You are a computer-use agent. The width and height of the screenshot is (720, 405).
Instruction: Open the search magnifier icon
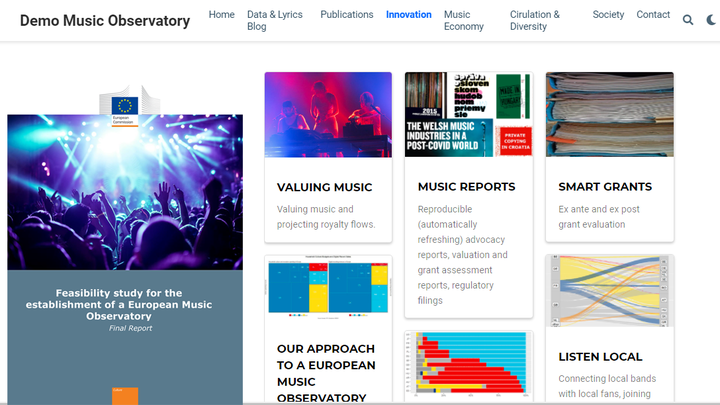click(688, 20)
